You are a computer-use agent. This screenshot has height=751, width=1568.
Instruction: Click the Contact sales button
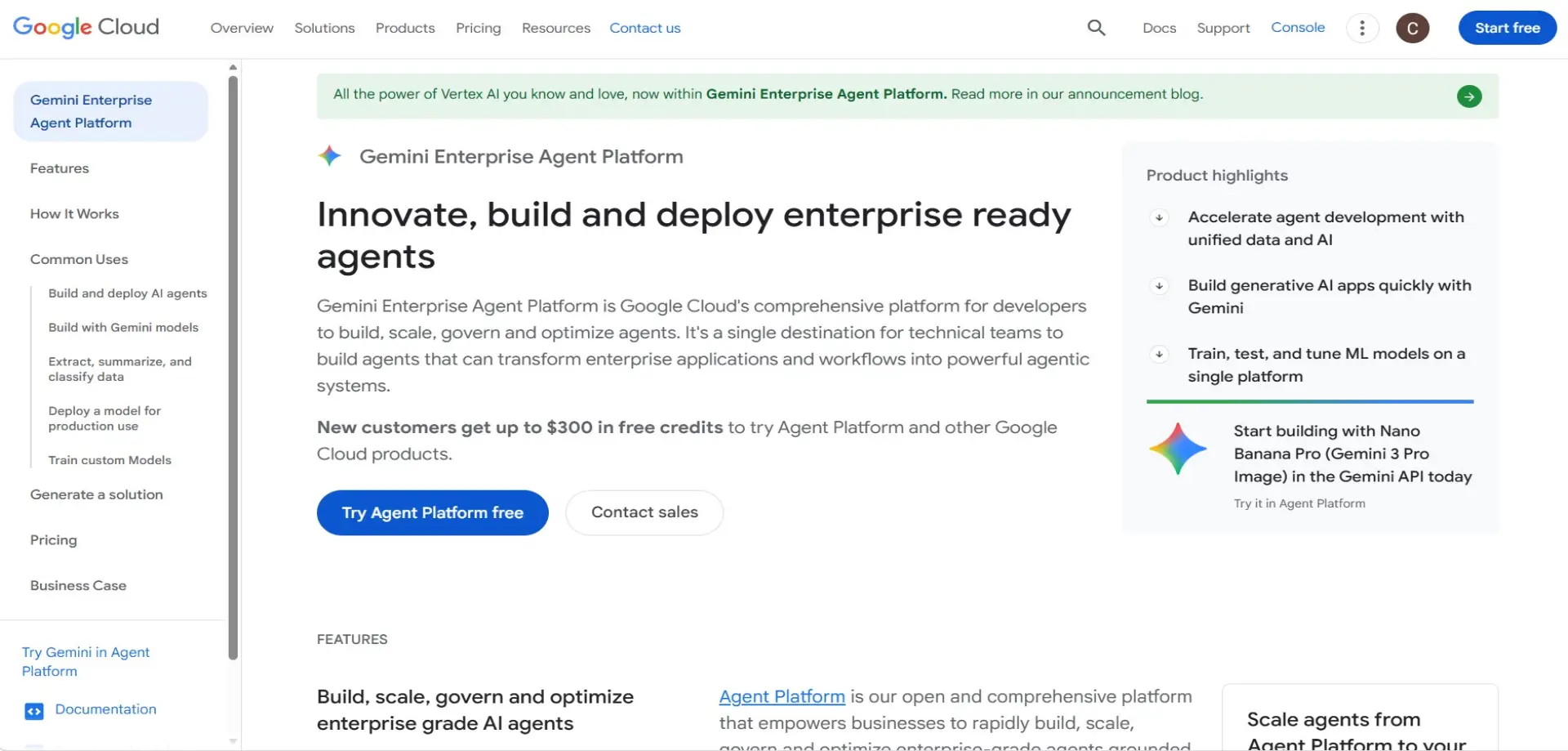coord(644,512)
